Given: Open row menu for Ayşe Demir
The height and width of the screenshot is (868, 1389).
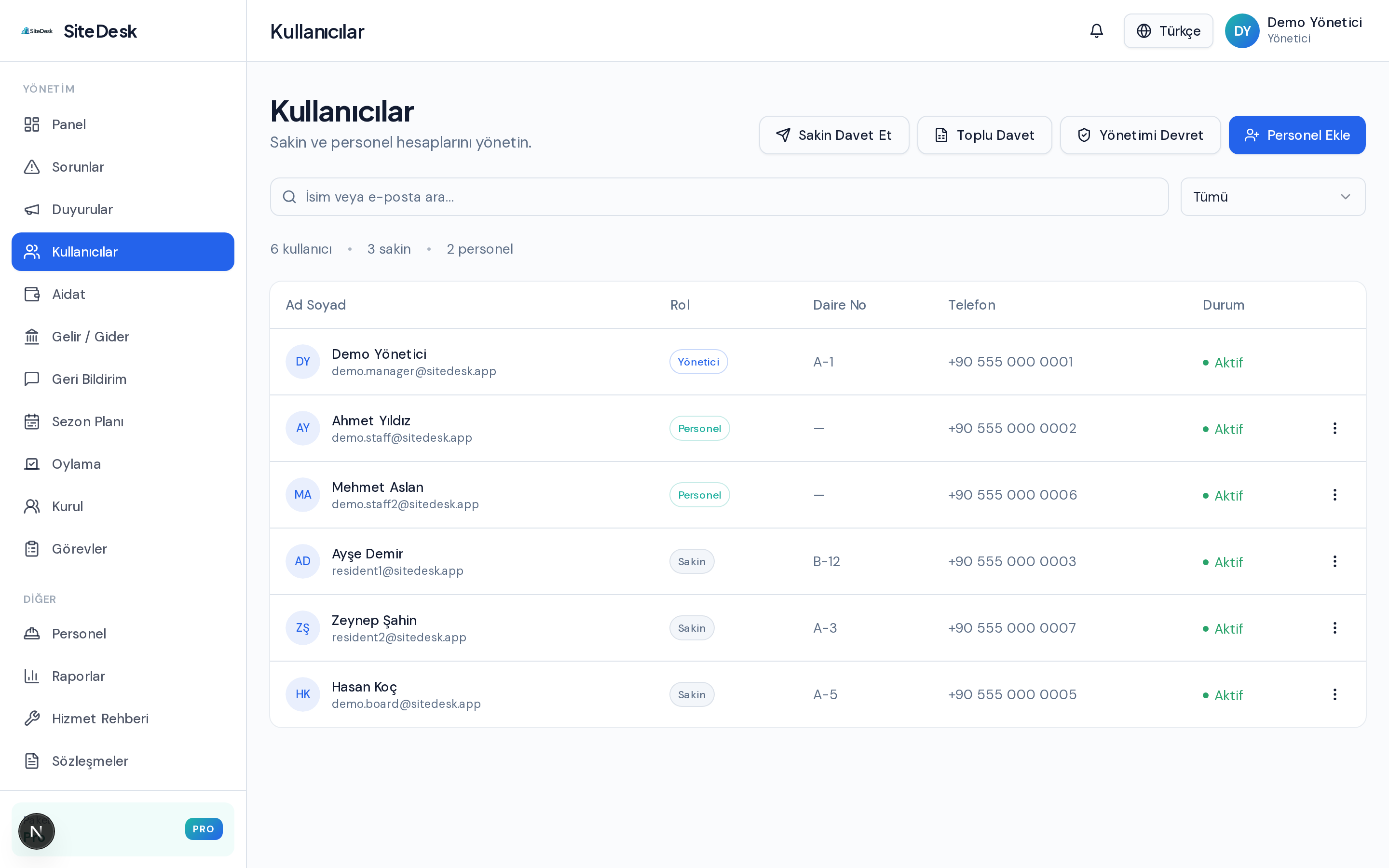Looking at the screenshot, I should 1335,561.
